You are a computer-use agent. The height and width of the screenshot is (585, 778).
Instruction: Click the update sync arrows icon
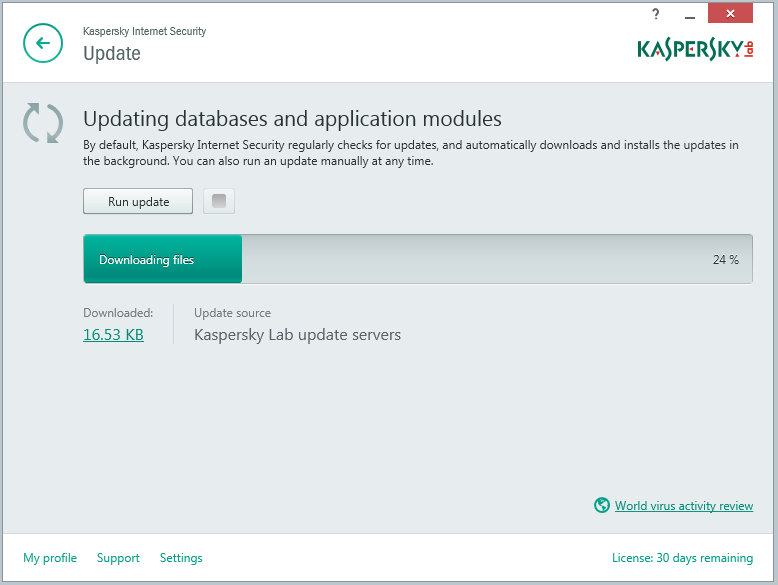pos(43,123)
